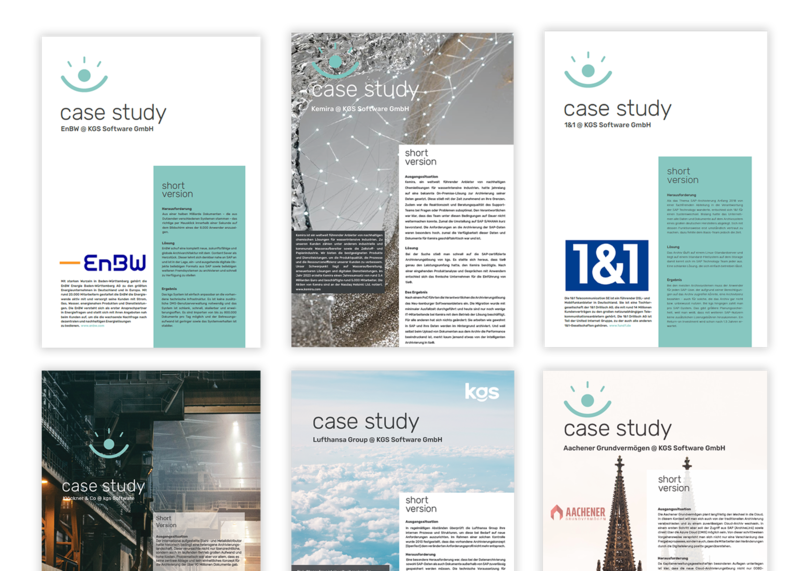The height and width of the screenshot is (571, 800).
Task: Click 'case study' title on Lufthansa cover
Action: pos(366,422)
